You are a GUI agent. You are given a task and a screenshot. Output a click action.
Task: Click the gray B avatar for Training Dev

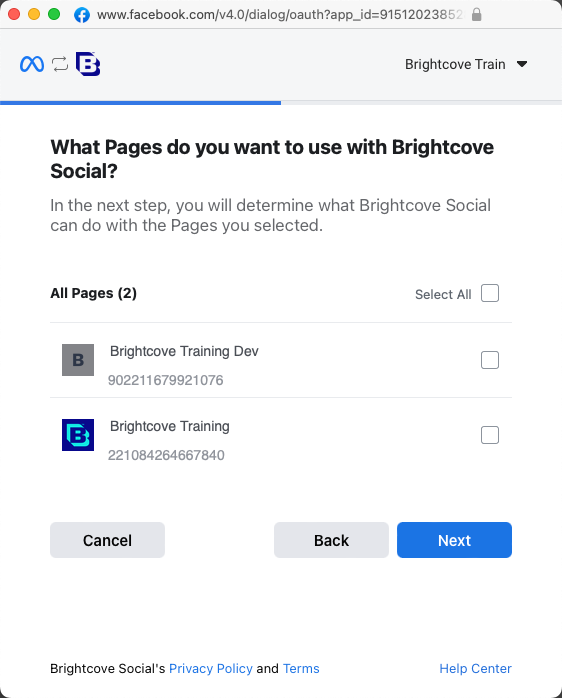pyautogui.click(x=78, y=360)
